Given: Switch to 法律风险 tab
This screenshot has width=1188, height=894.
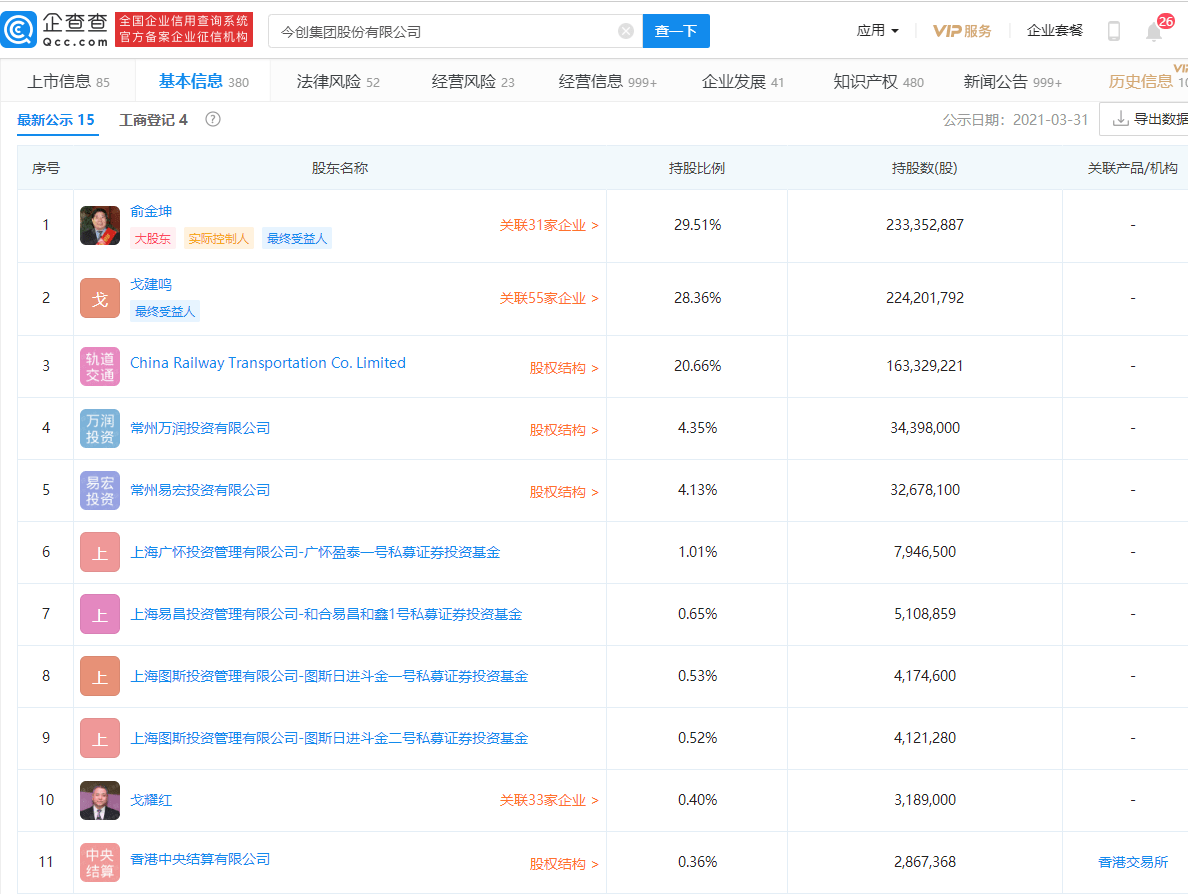Looking at the screenshot, I should point(338,81).
